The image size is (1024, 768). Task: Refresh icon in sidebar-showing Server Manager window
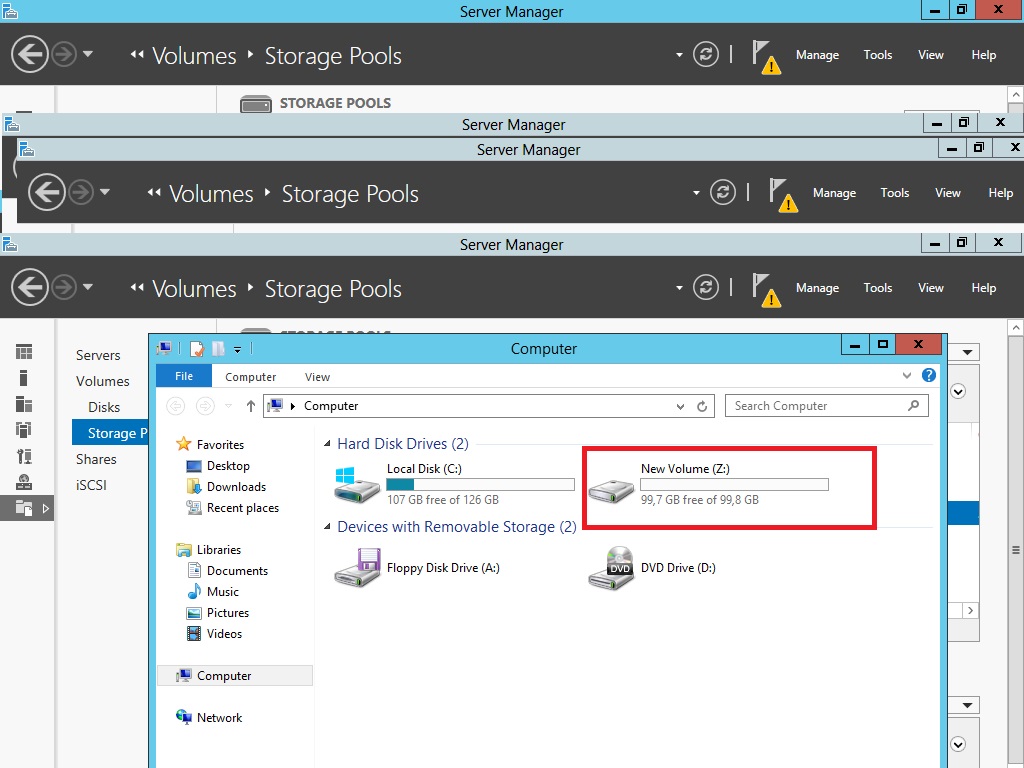click(x=706, y=287)
